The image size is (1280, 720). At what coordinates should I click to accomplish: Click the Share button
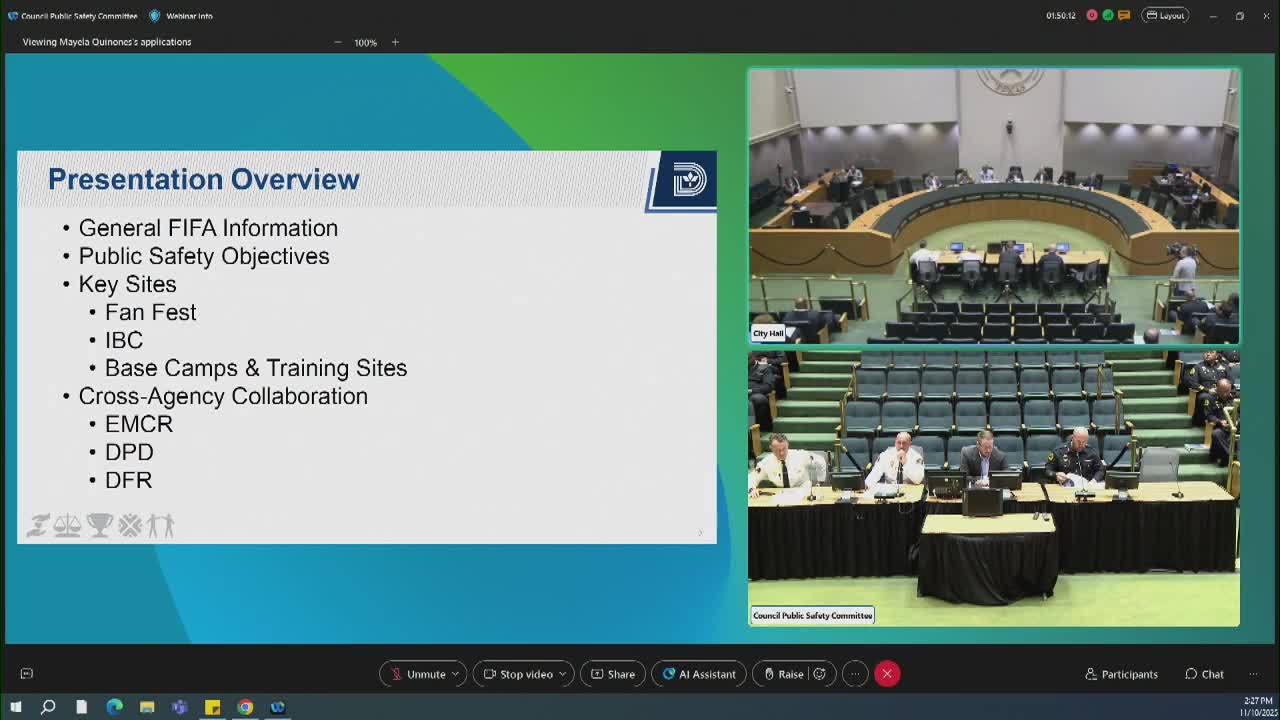[612, 674]
